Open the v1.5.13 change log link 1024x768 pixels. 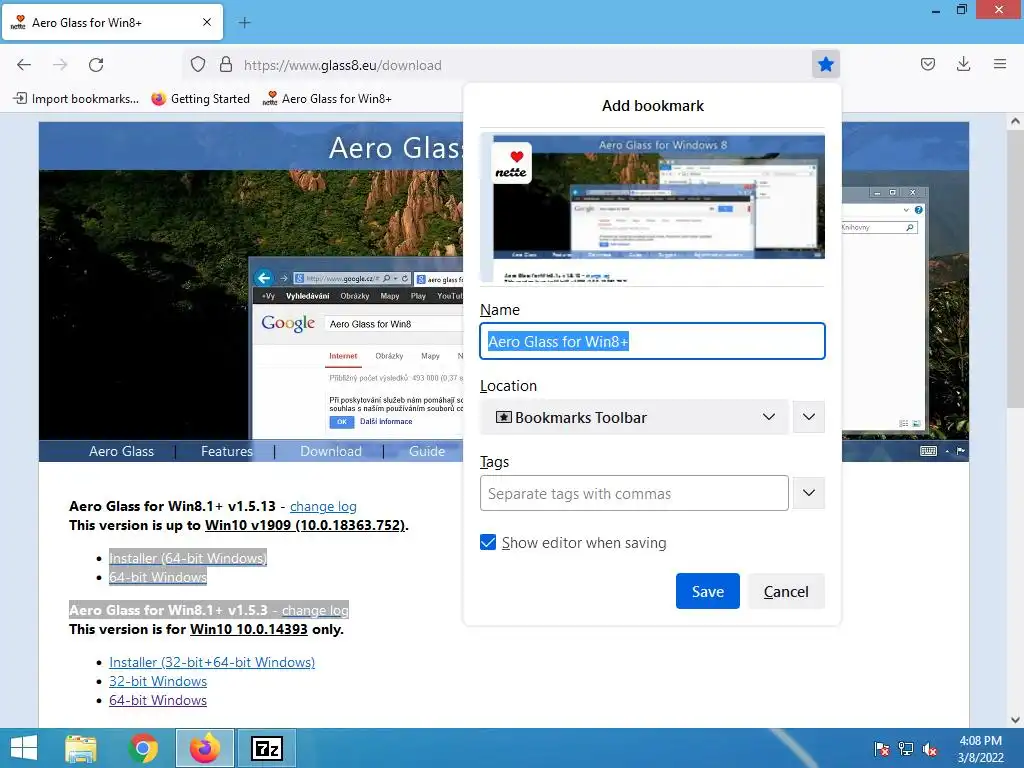[323, 506]
